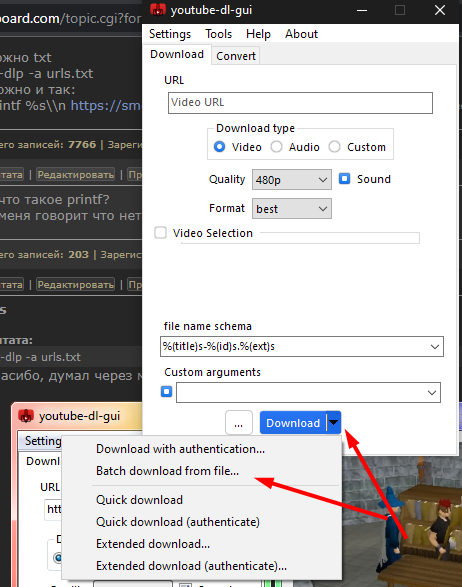
Task: Open the Quality 480p dropdown
Action: tap(292, 180)
